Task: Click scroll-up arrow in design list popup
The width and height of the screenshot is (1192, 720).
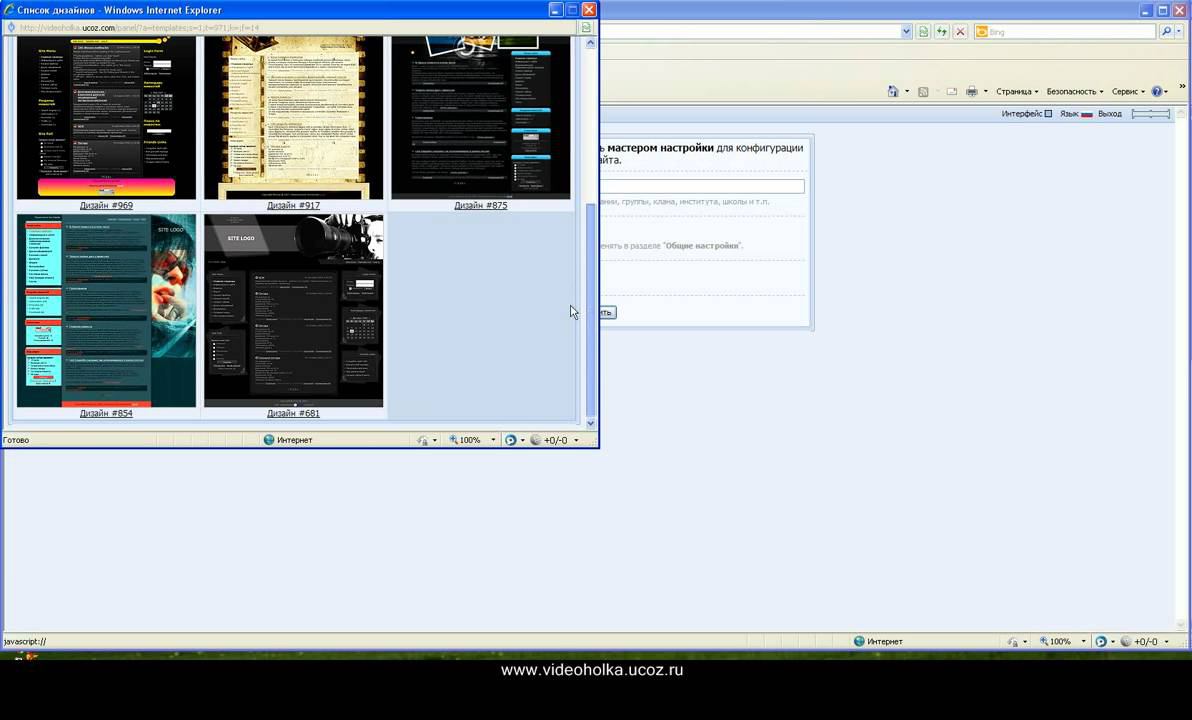Action: pos(591,43)
